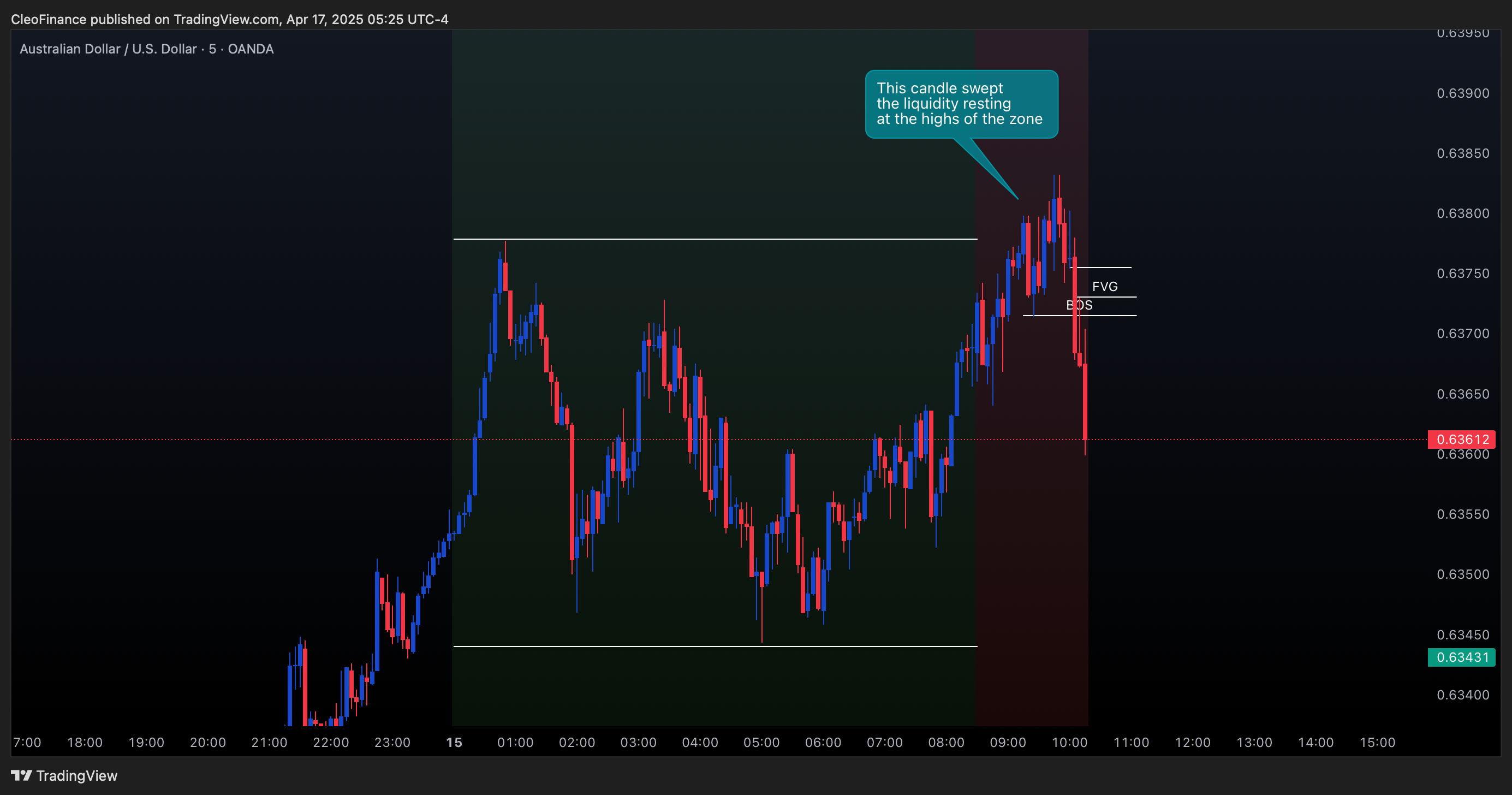The height and width of the screenshot is (795, 1512).
Task: Click the 09:00 time axis label
Action: pyautogui.click(x=1008, y=742)
